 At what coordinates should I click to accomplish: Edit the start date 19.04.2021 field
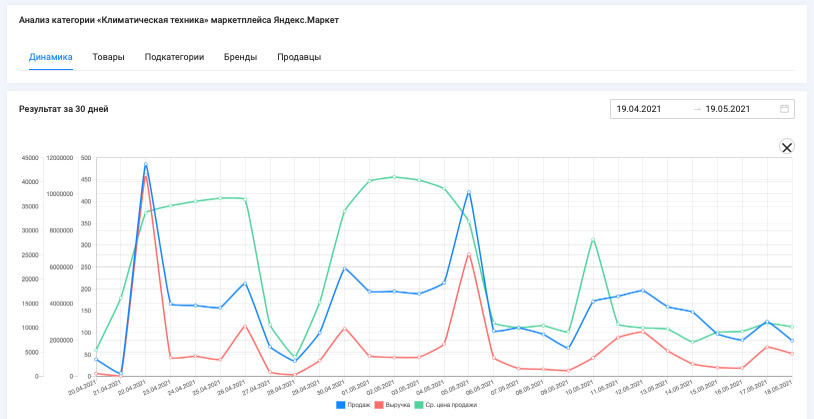pyautogui.click(x=651, y=109)
